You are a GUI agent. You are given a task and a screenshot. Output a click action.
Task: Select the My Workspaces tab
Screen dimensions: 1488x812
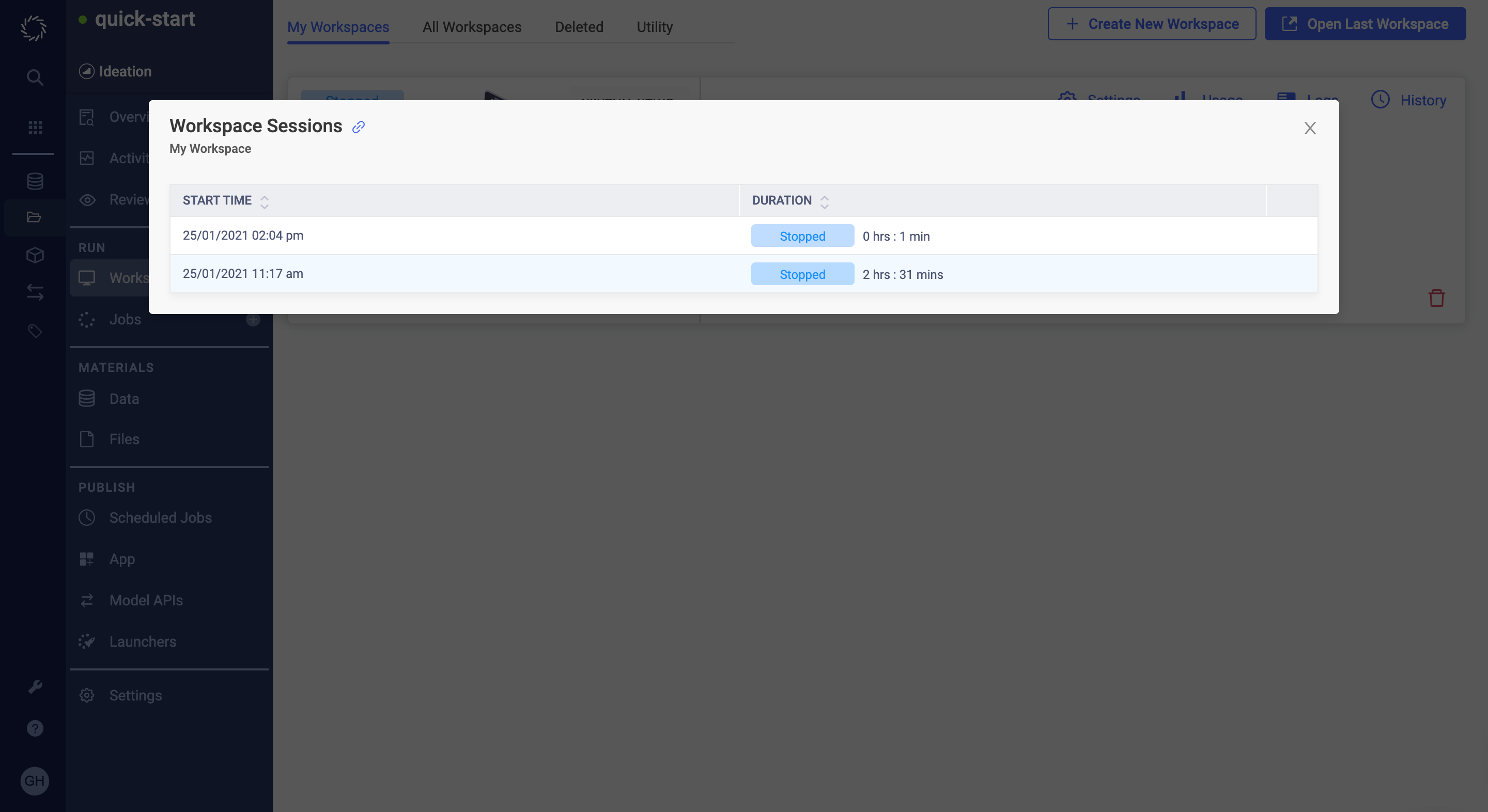point(338,25)
